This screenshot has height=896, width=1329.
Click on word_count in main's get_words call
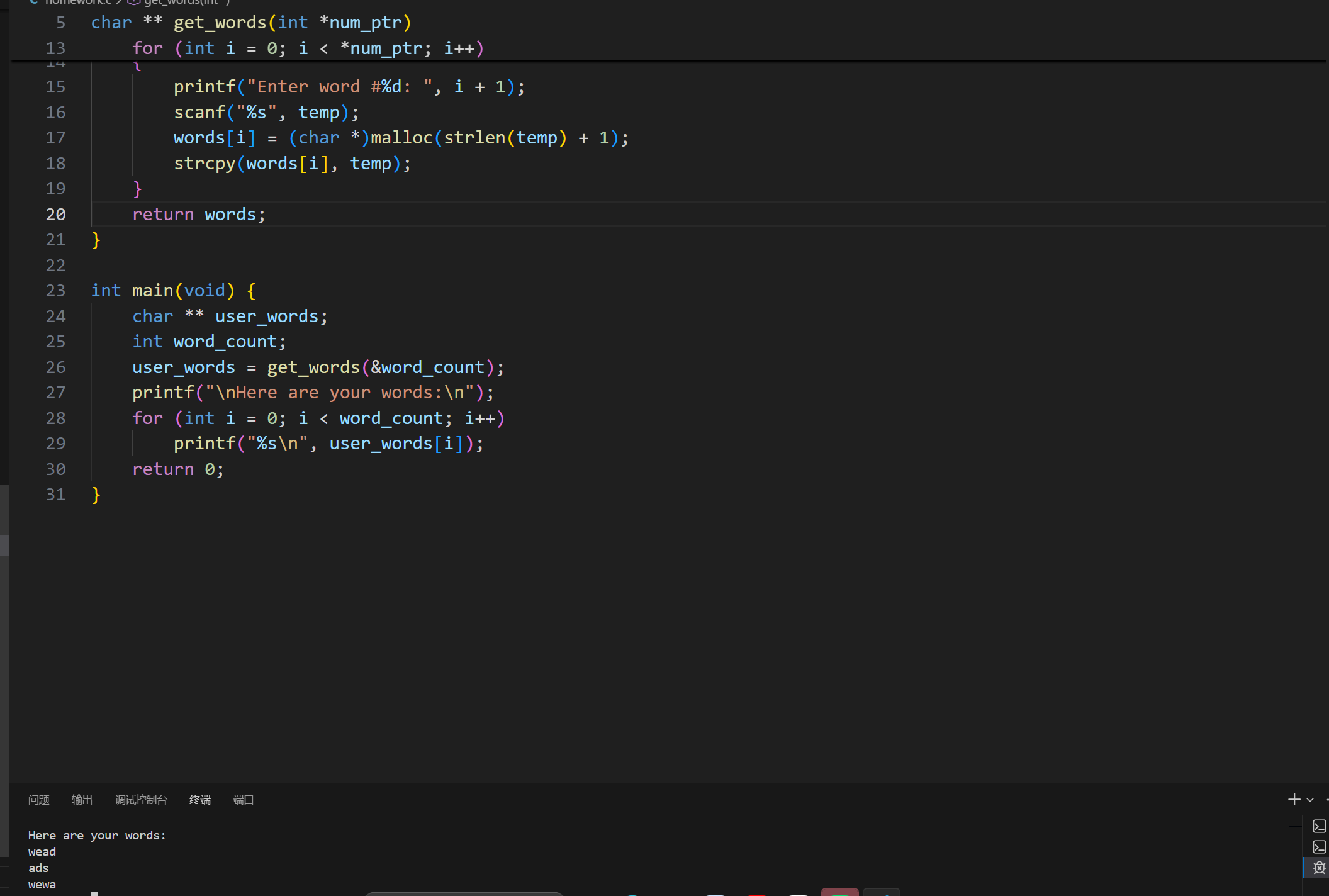(x=433, y=367)
